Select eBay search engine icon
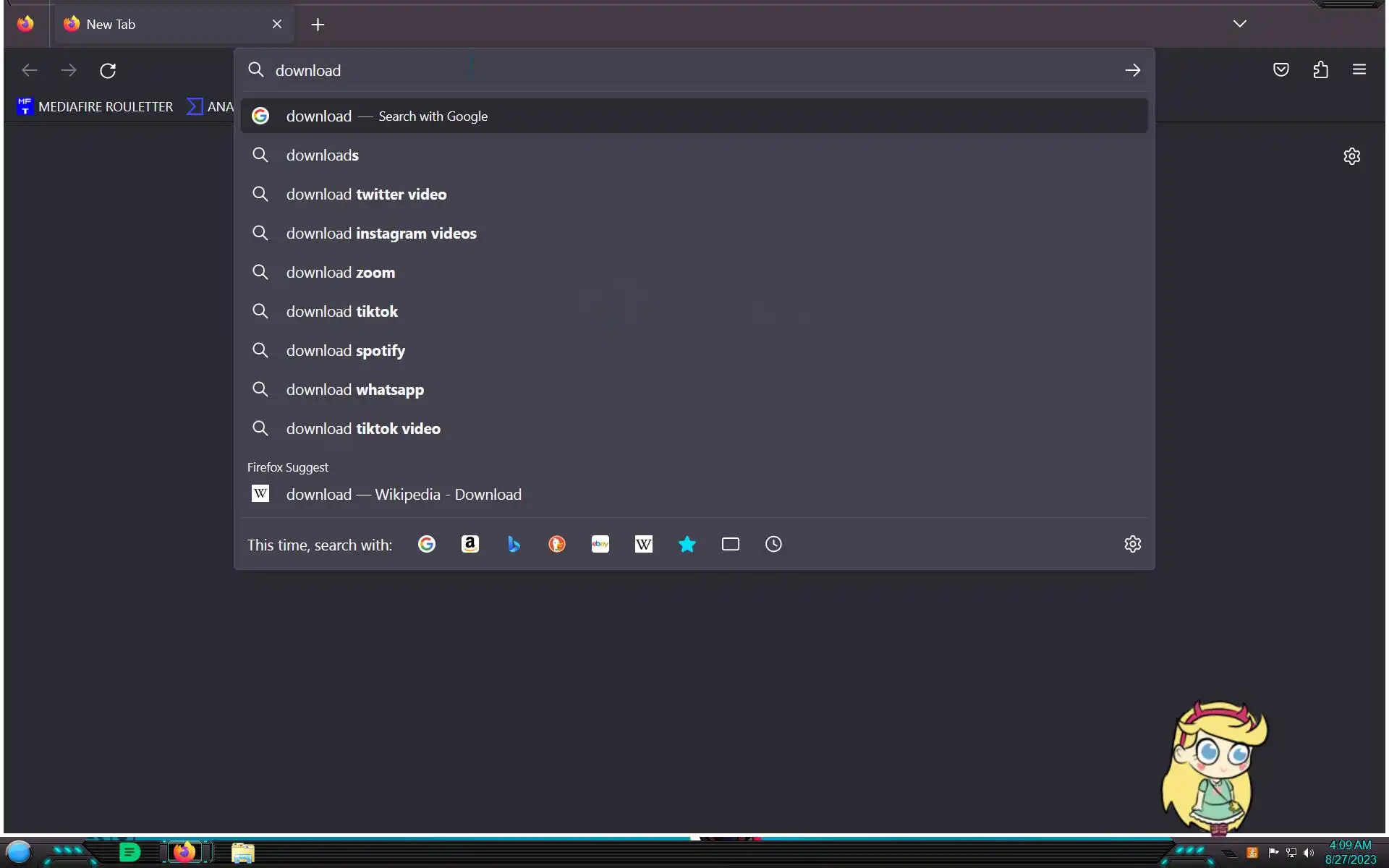The height and width of the screenshot is (868, 1389). (600, 544)
